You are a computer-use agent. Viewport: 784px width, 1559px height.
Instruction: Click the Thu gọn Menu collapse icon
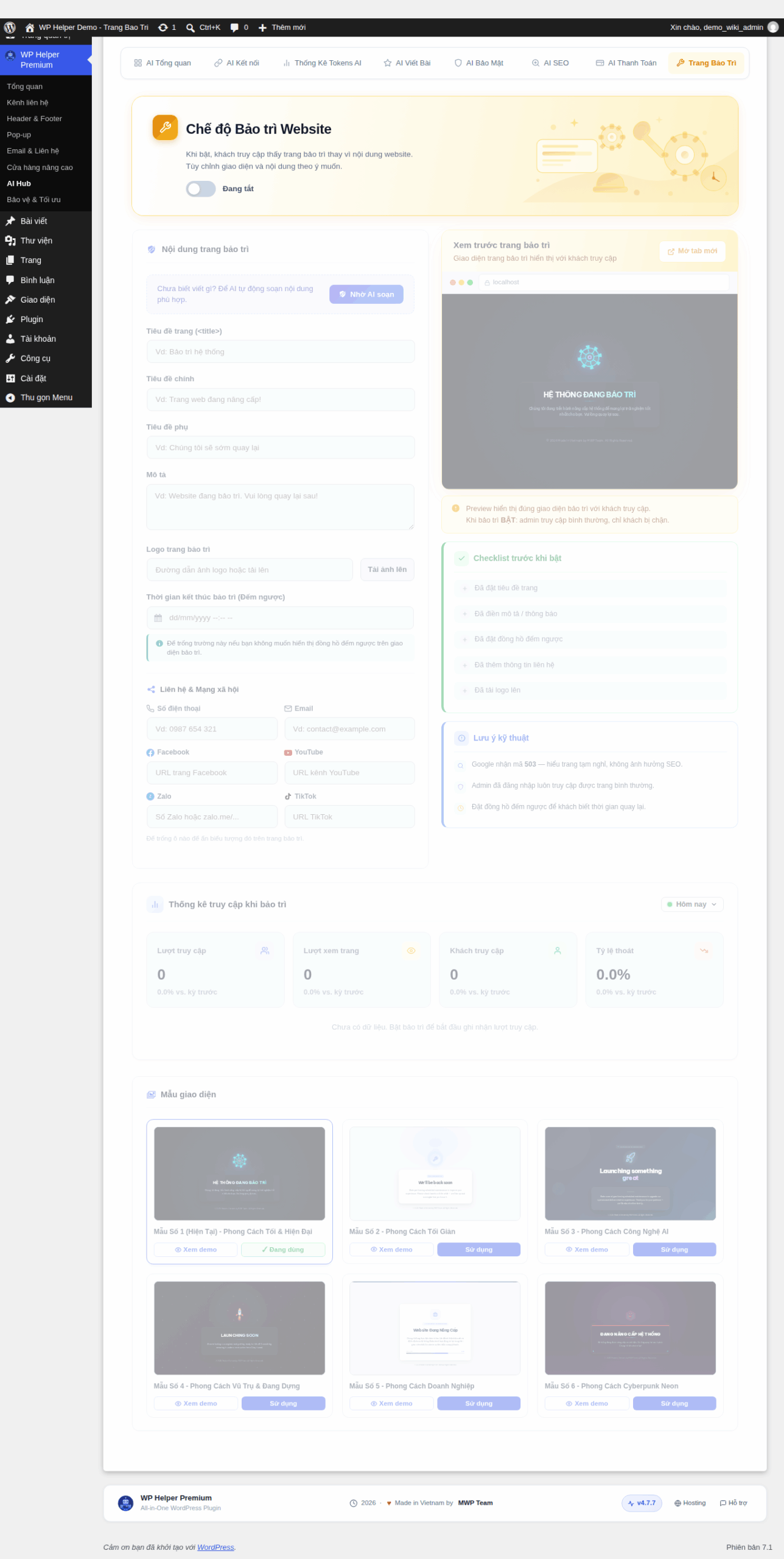click(x=10, y=398)
